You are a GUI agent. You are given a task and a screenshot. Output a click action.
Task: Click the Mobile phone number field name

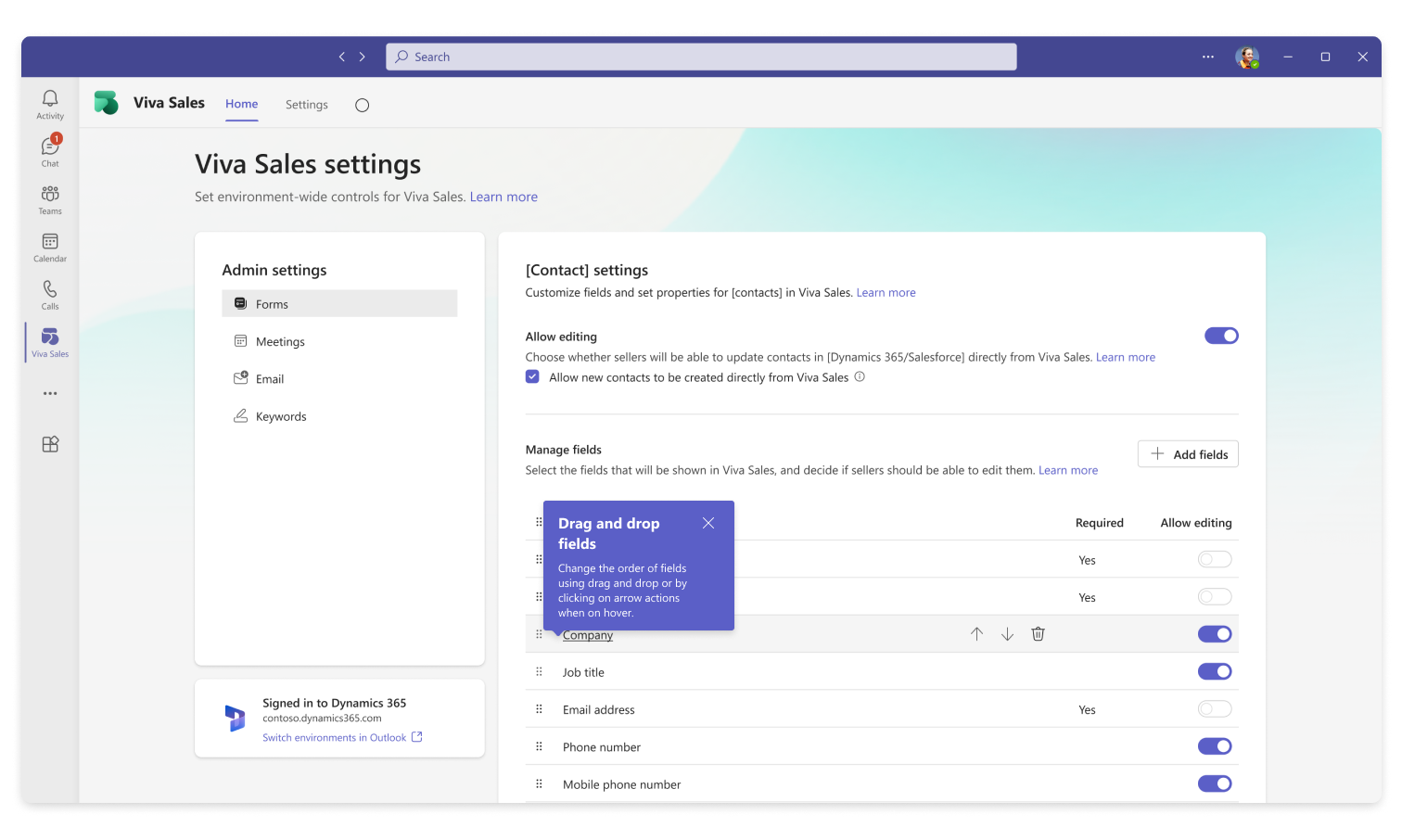click(622, 784)
